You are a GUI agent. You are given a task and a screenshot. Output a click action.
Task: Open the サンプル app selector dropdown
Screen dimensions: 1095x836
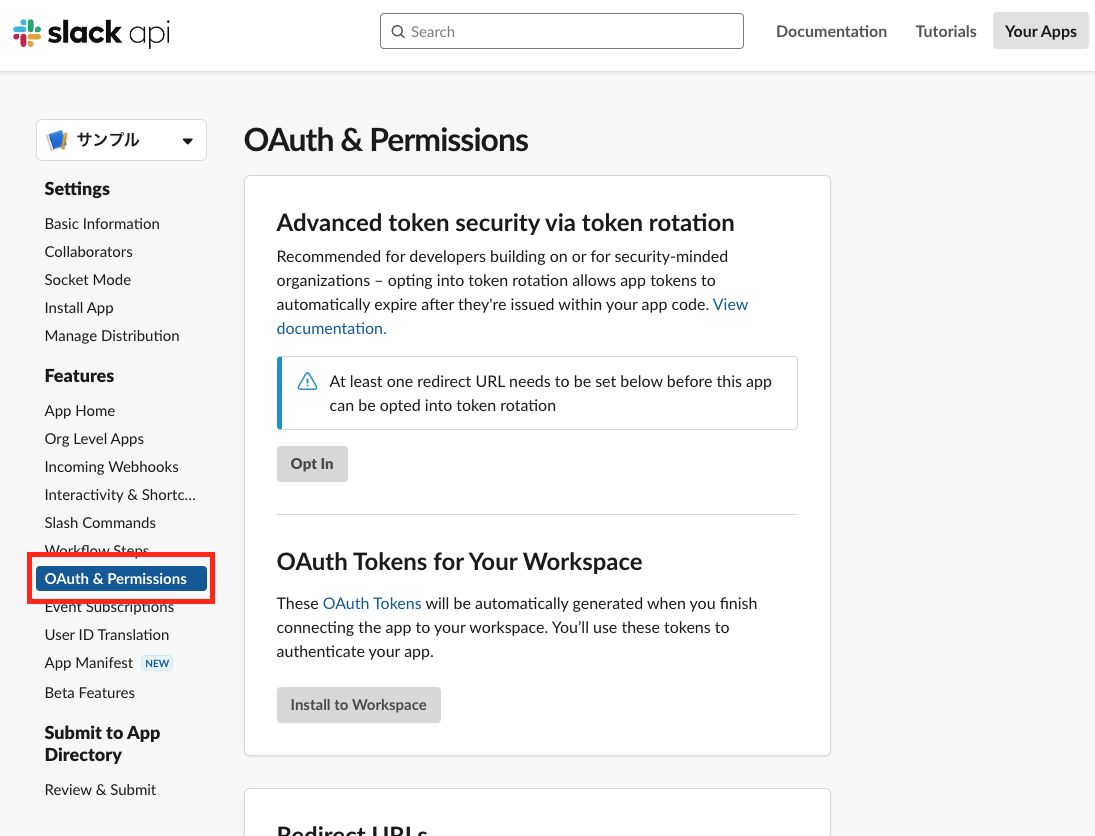click(x=122, y=140)
